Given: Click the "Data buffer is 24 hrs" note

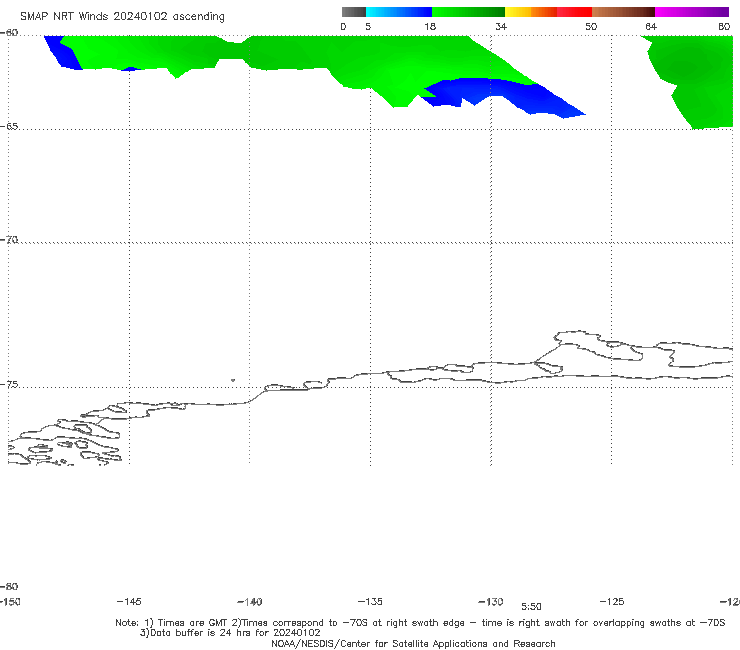Looking at the screenshot, I should (x=230, y=633).
